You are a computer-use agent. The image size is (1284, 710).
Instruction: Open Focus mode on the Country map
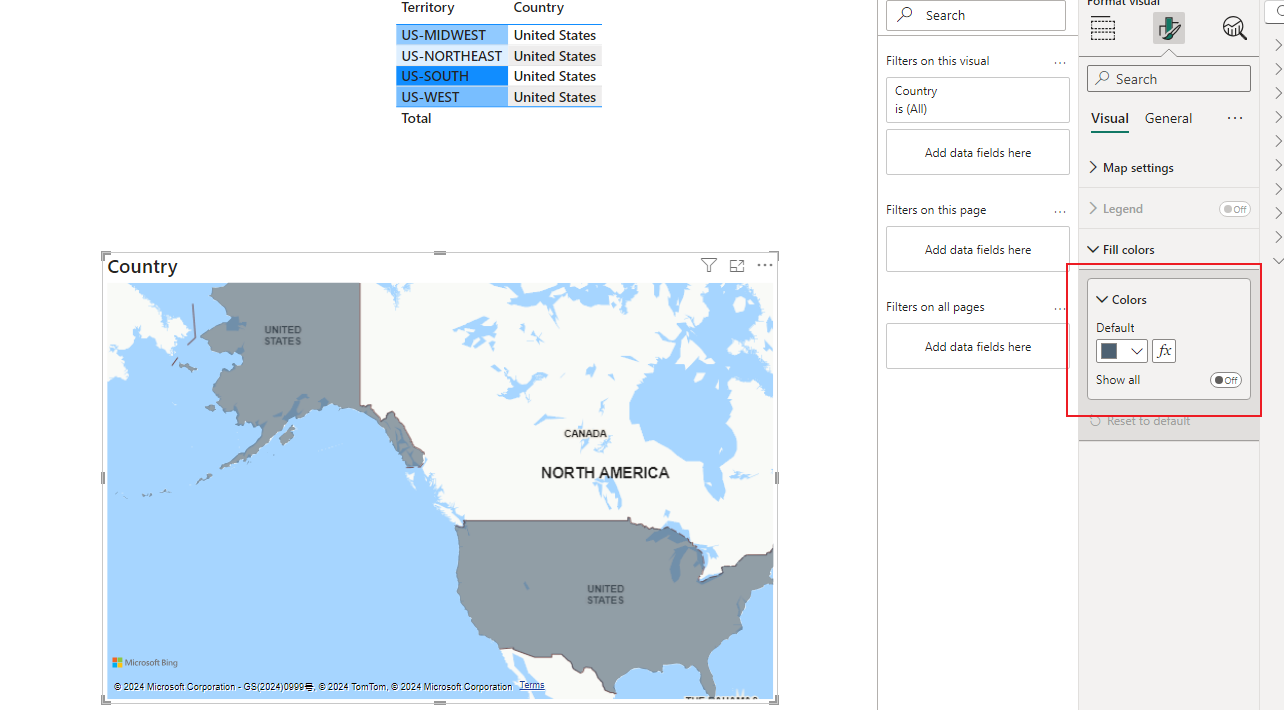point(737,265)
